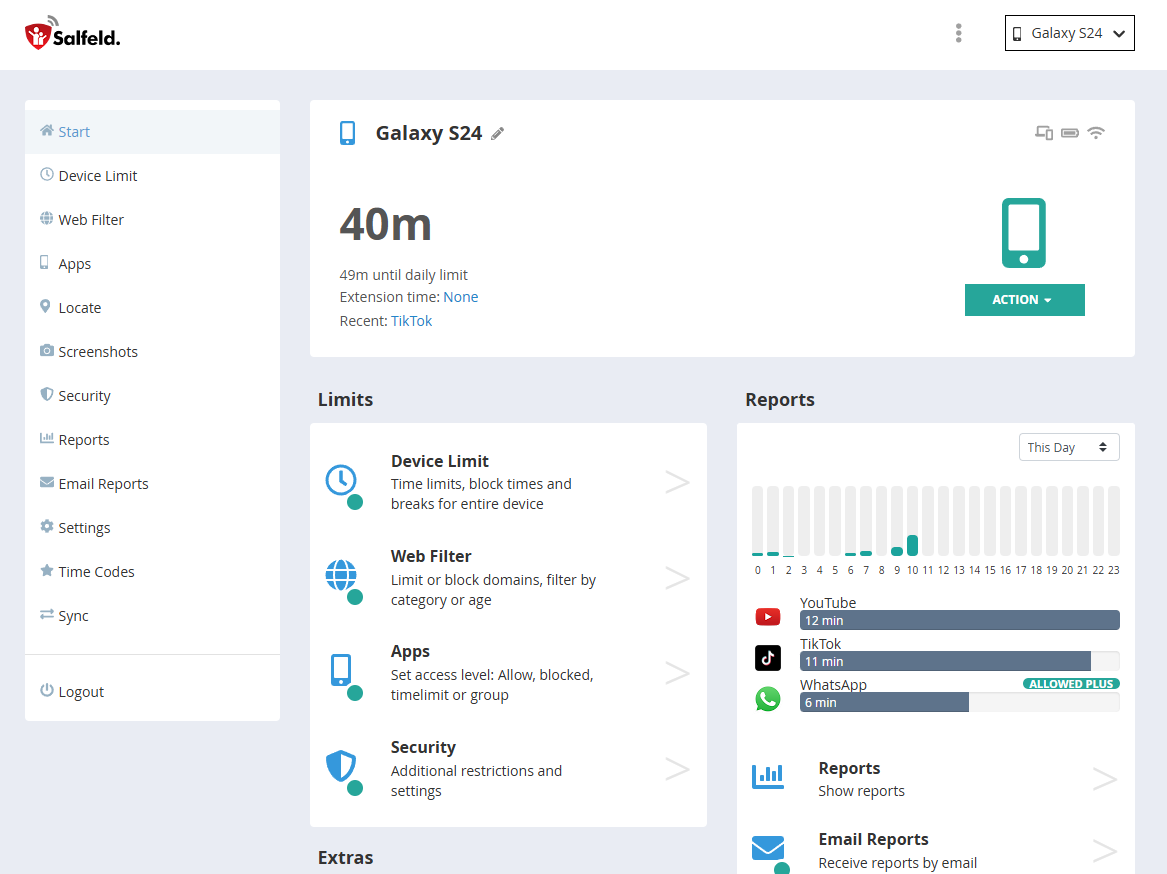Click the TikTok app icon in reports
1167x874 pixels.
767,657
